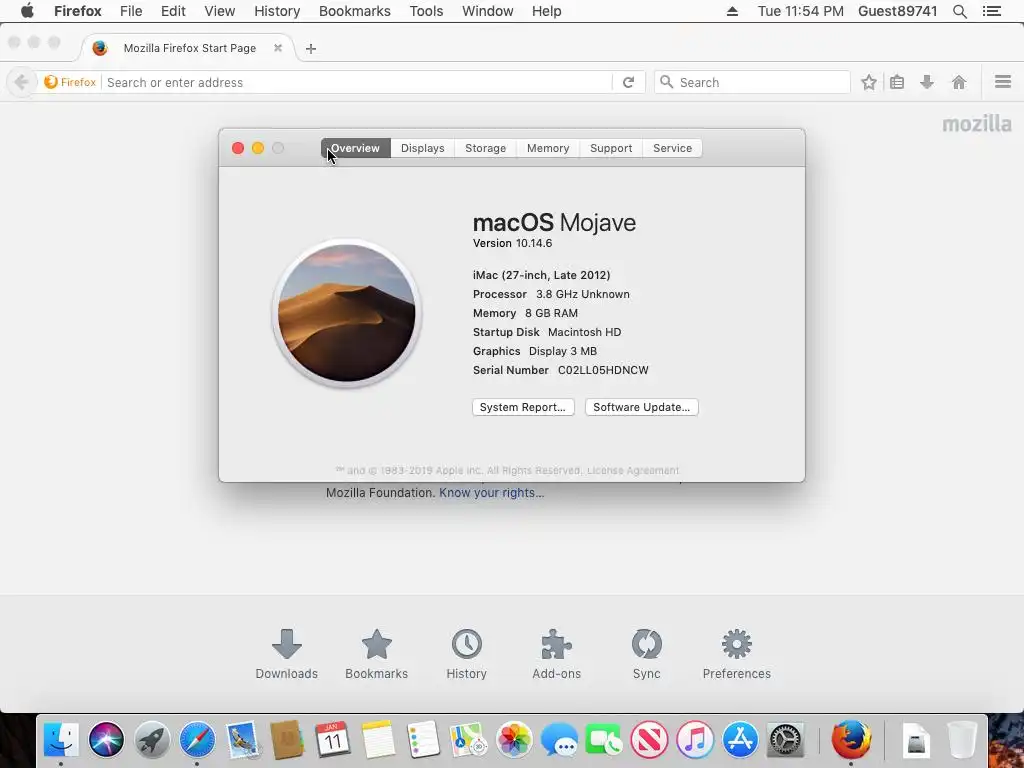This screenshot has width=1024, height=768.
Task: Open the File menu
Action: pyautogui.click(x=131, y=11)
